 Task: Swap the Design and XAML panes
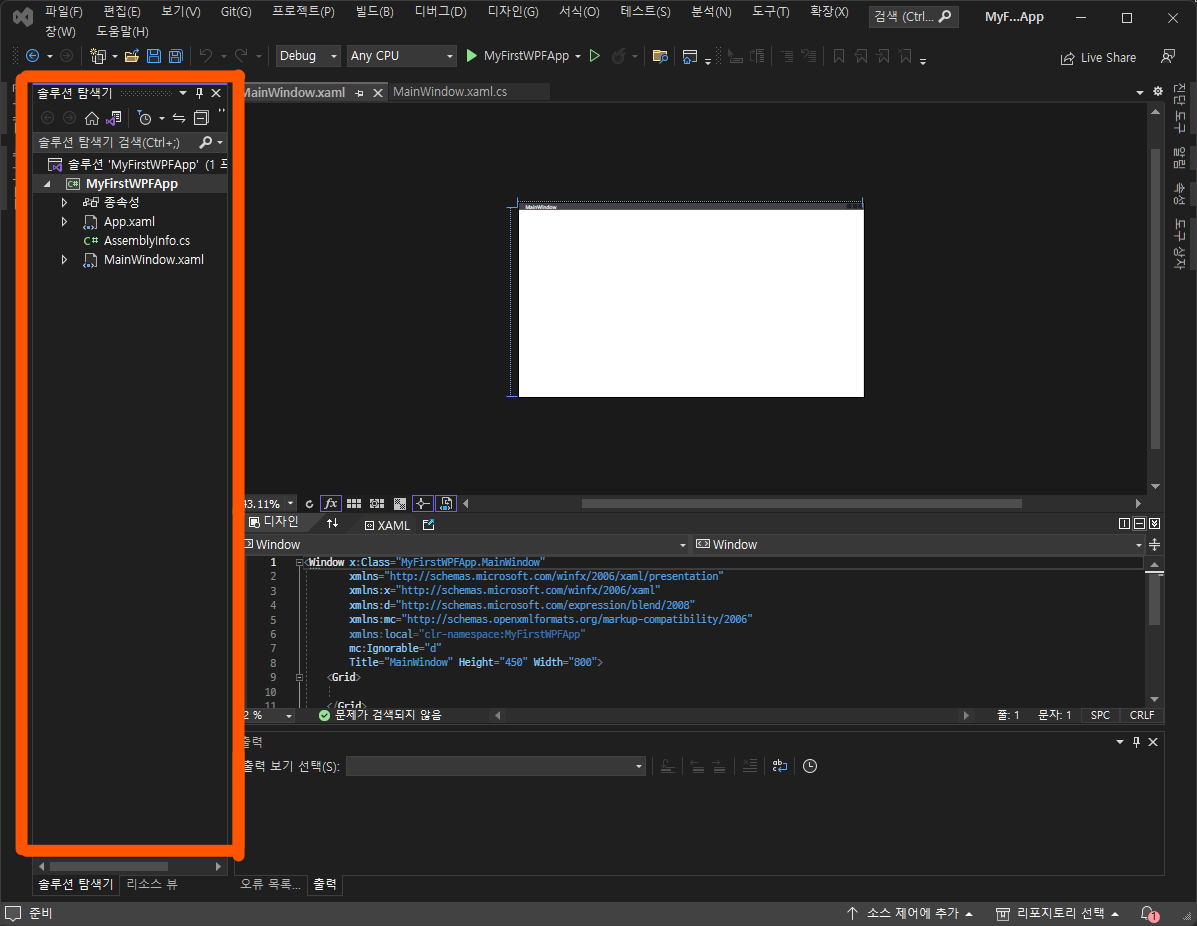point(332,524)
